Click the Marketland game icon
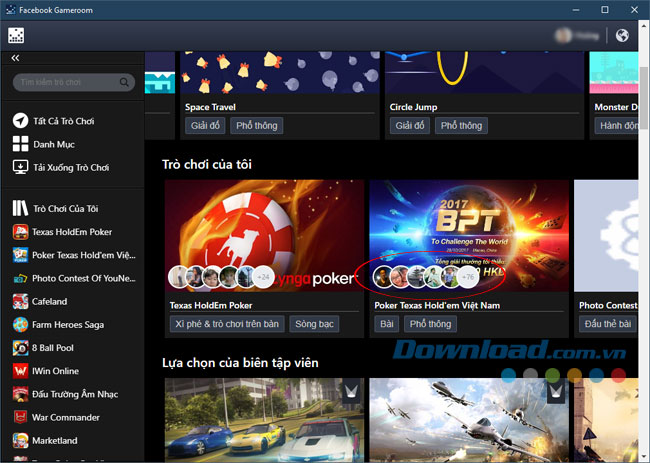Image resolution: width=650 pixels, height=463 pixels. point(20,441)
